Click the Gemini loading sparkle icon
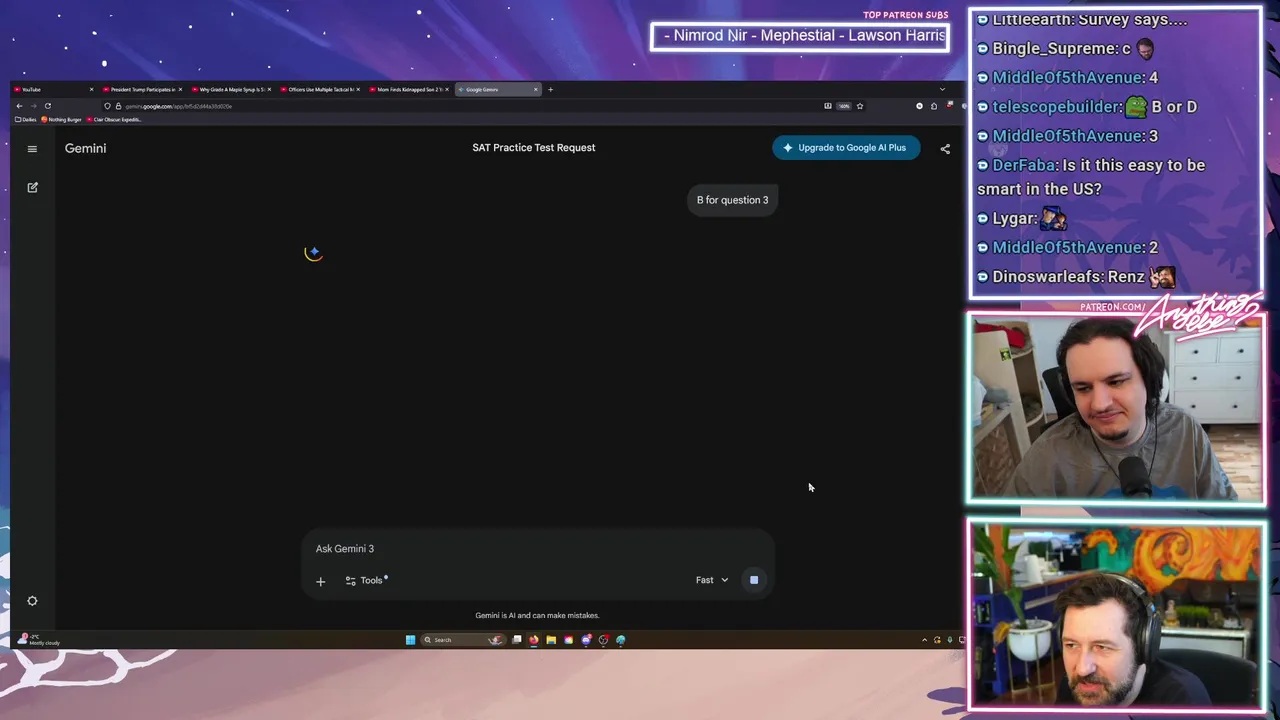The image size is (1280, 720). pyautogui.click(x=313, y=252)
